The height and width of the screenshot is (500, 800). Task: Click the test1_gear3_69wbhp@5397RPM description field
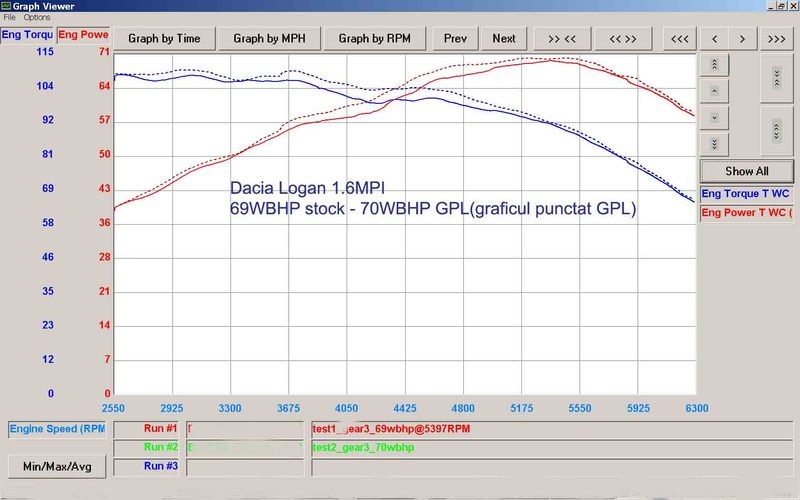pyautogui.click(x=552, y=429)
